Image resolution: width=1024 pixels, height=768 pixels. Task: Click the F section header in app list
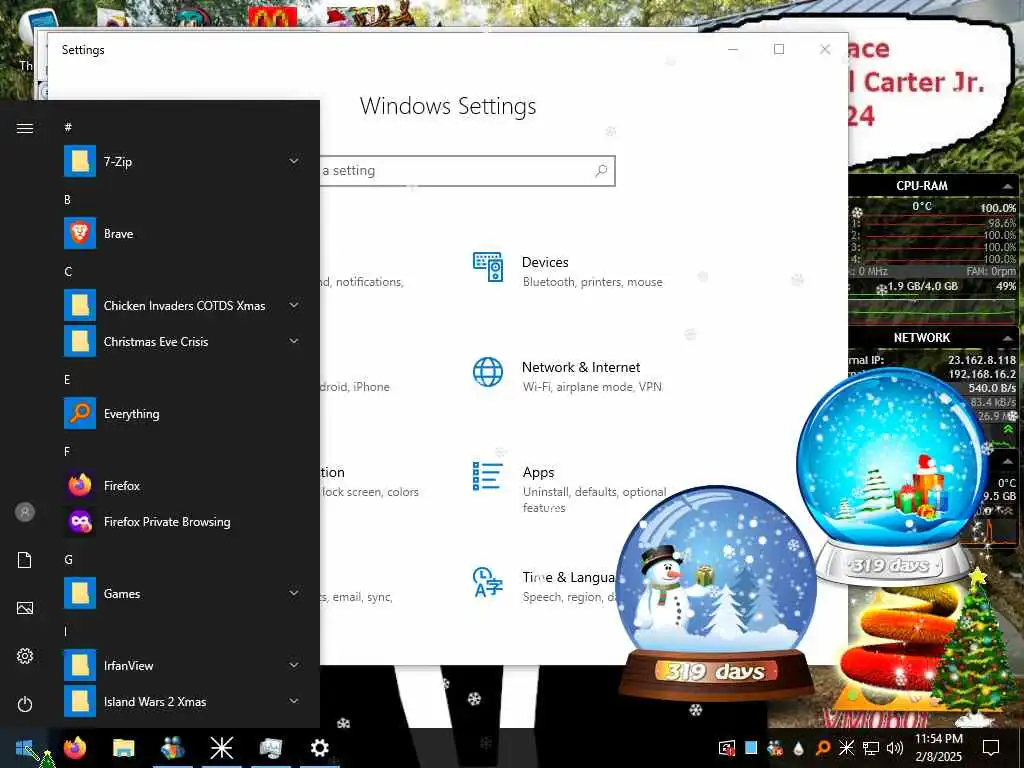pos(67,451)
